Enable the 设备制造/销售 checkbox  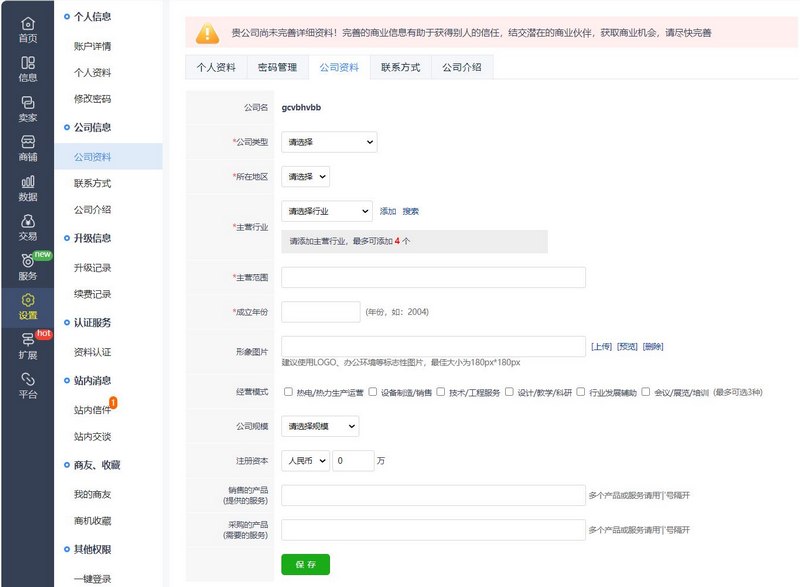[373, 393]
